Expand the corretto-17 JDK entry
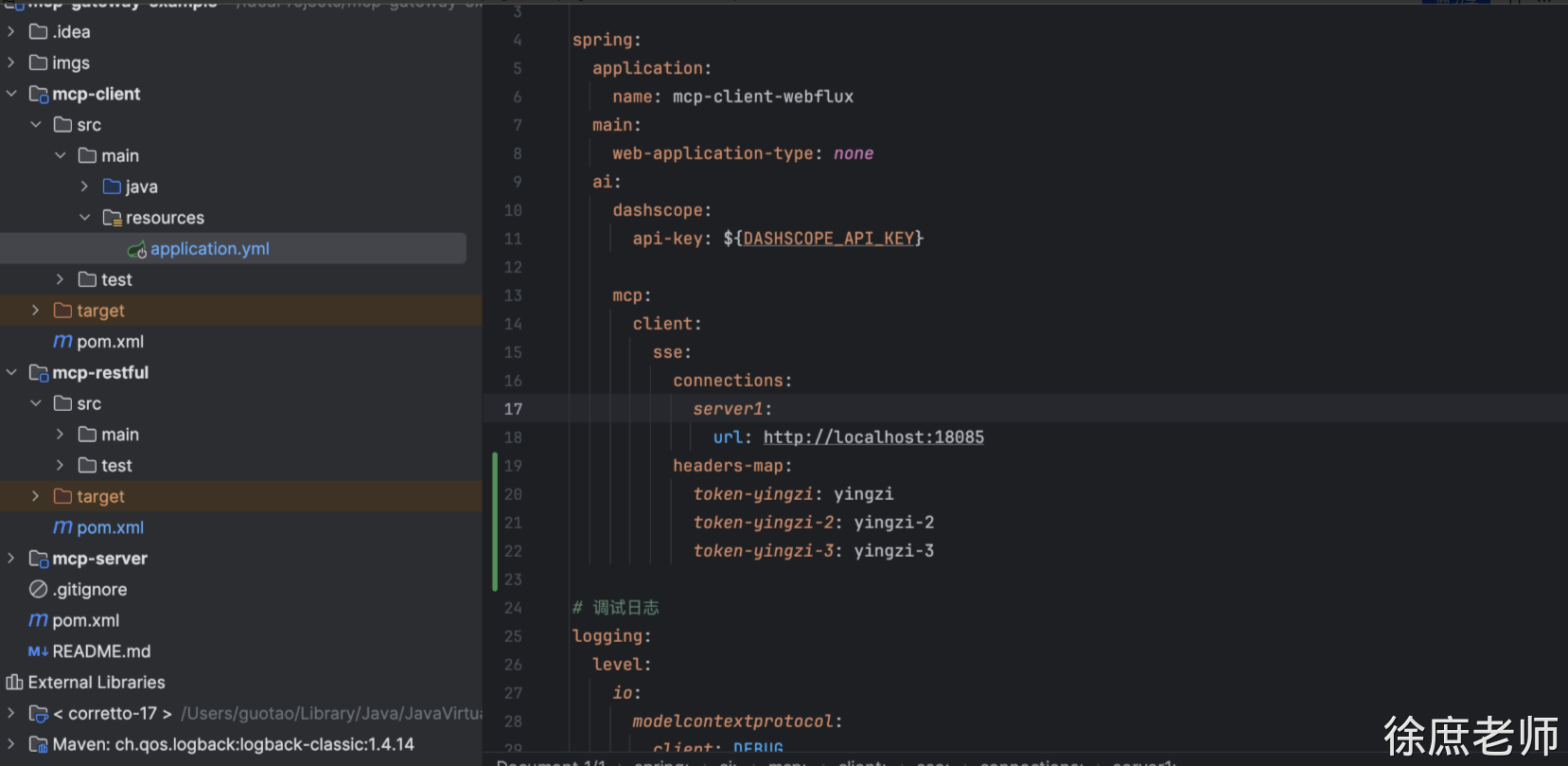The width and height of the screenshot is (1568, 766). pos(11,713)
